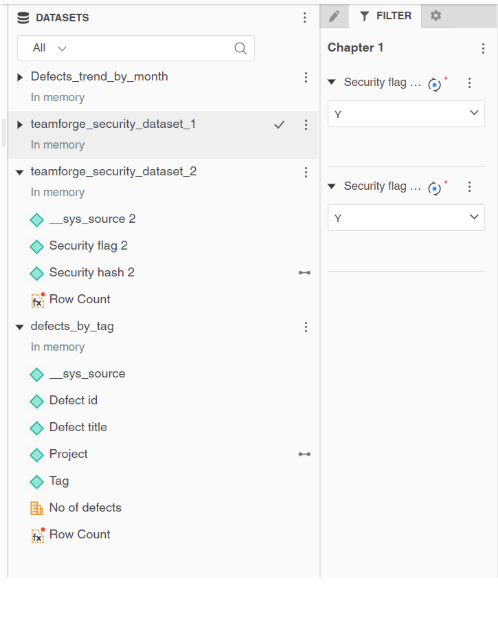Screen dimensions: 498x620
Task: Click the second Security flag target scope icon
Action: pos(435,188)
